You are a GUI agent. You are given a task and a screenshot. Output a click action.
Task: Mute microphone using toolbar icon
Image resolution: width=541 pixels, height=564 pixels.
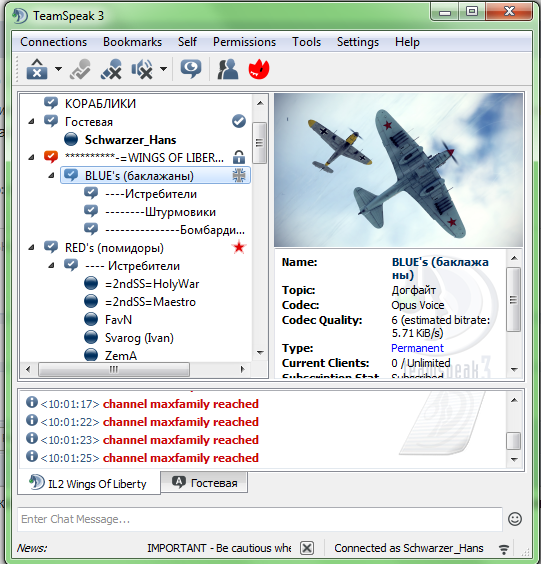111,69
